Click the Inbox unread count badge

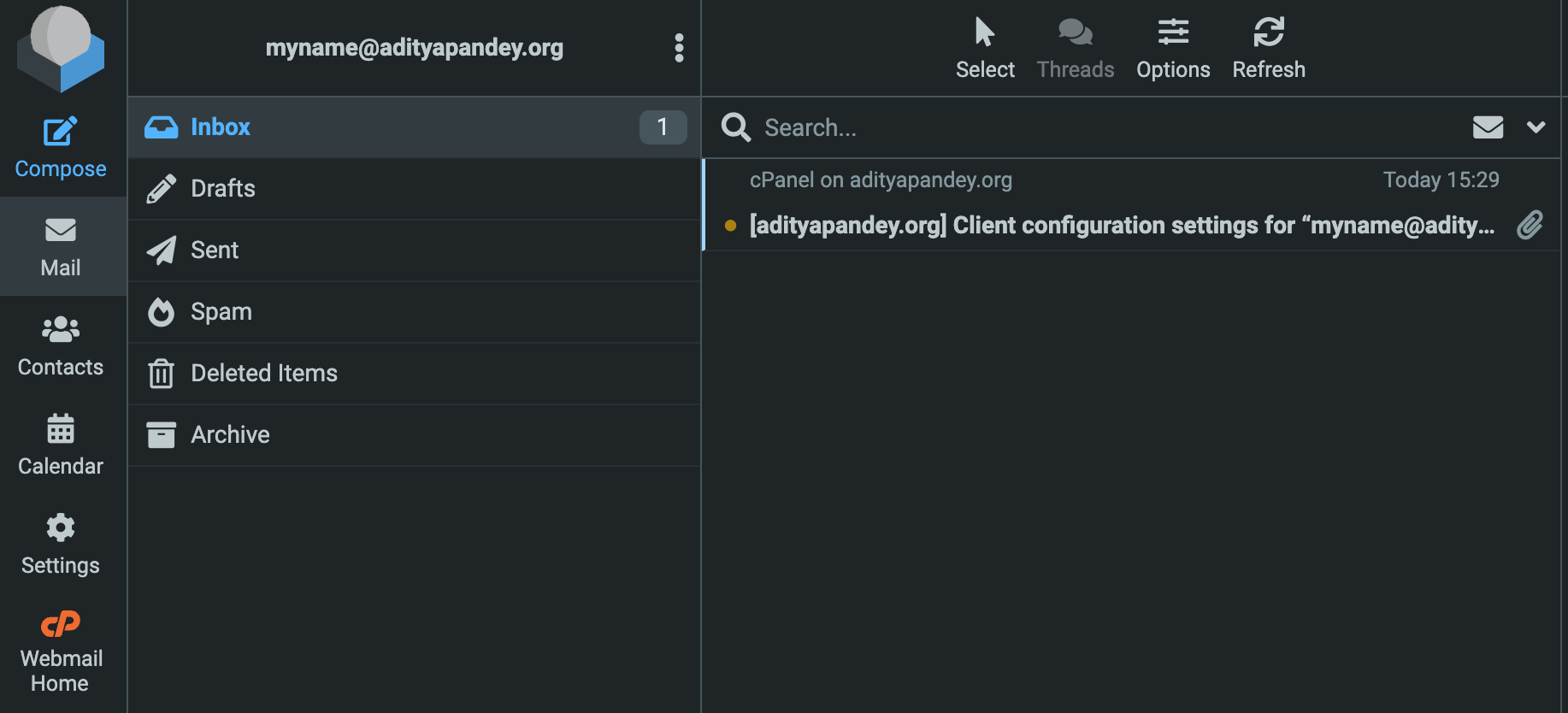(x=663, y=127)
